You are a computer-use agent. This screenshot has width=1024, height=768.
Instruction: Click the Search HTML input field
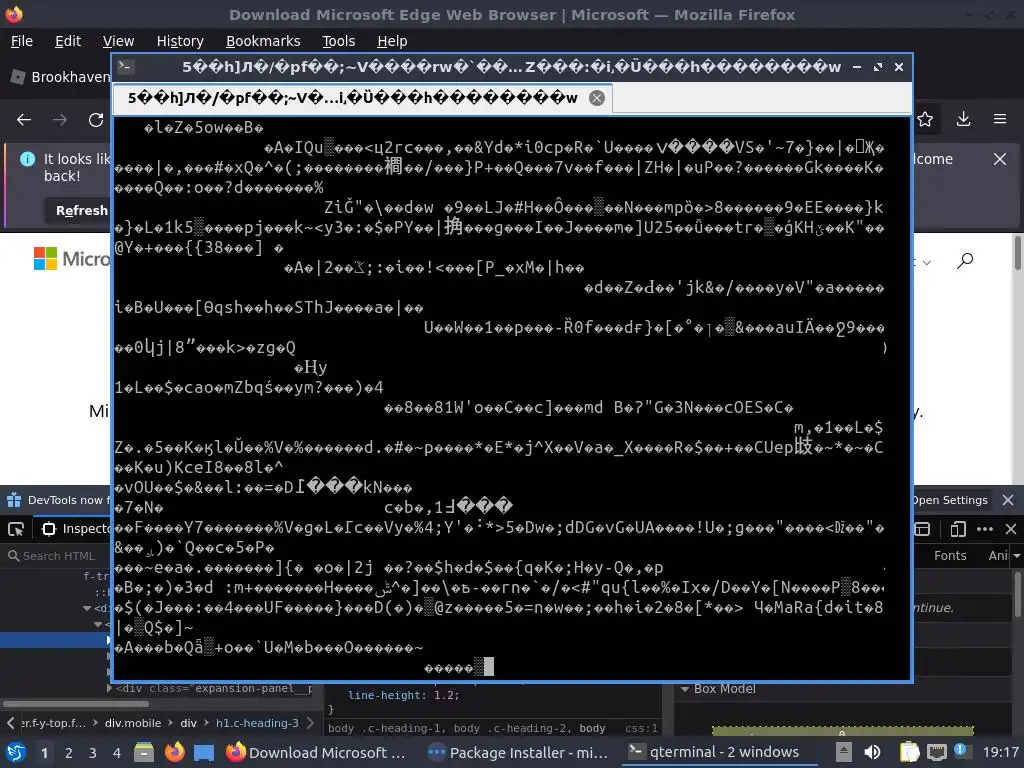click(x=57, y=556)
